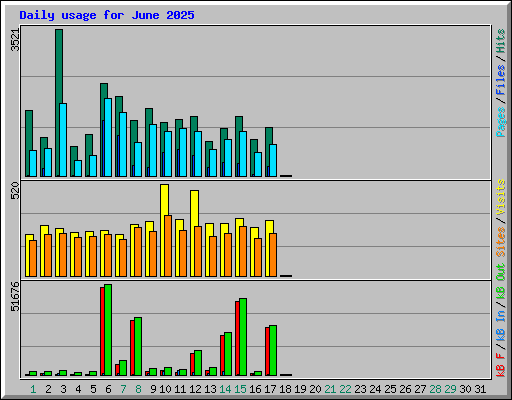
Task: Select the red kB F bar for day 14
Action: [222, 355]
